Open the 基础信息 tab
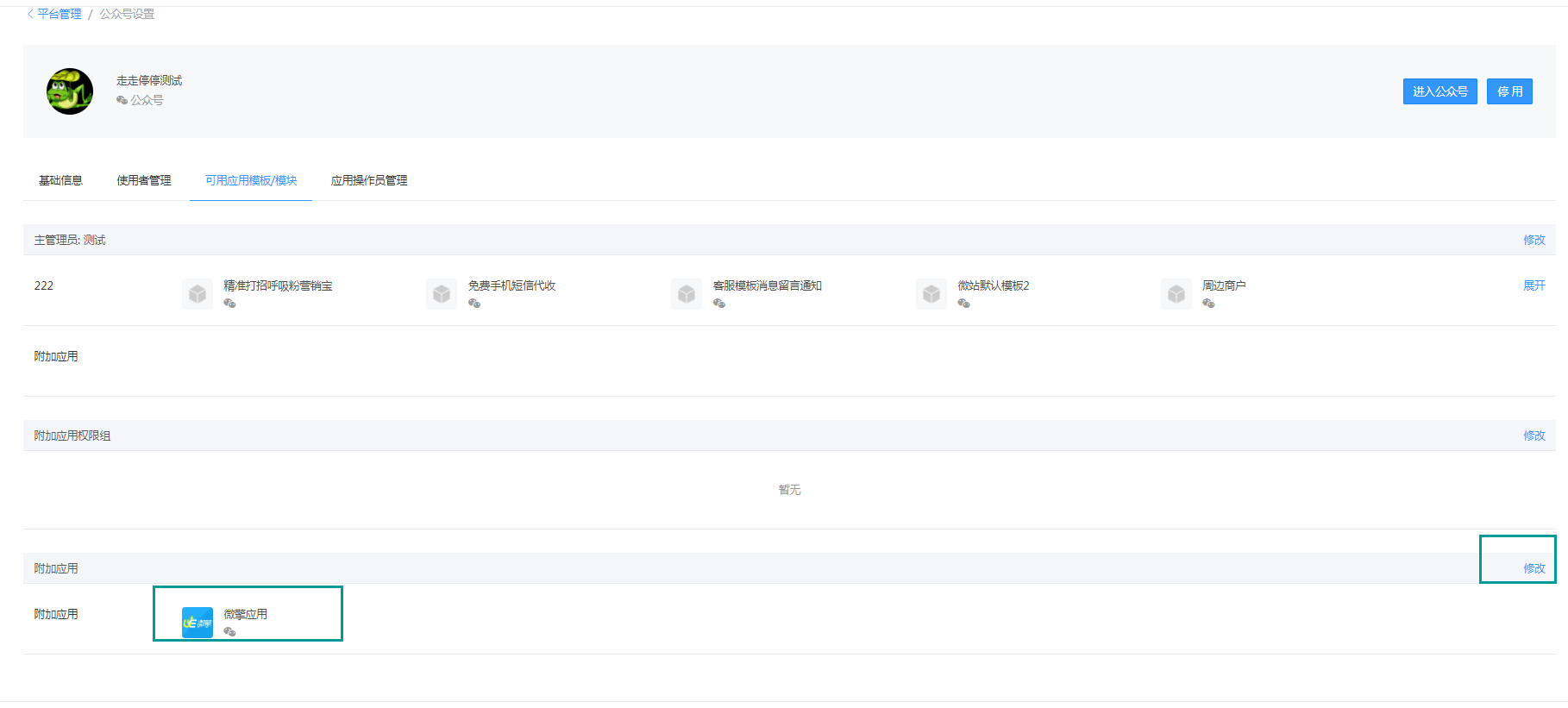Screen dimensions: 1568x708 (x=60, y=180)
